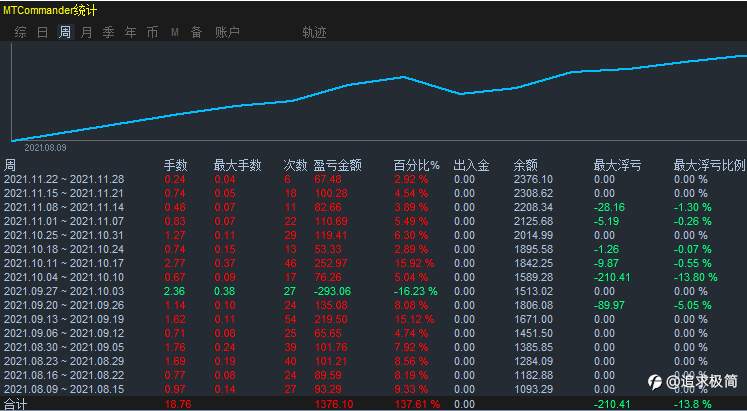Click the -293.06 loss amount cell
The height and width of the screenshot is (411, 747).
(x=333, y=291)
